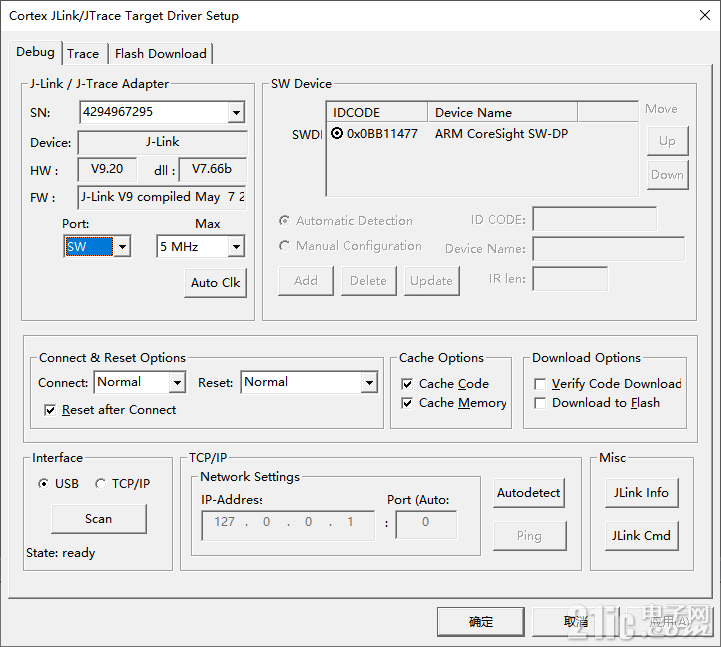Cancel with the 取消 button
Image resolution: width=721 pixels, height=647 pixels.
(x=576, y=622)
